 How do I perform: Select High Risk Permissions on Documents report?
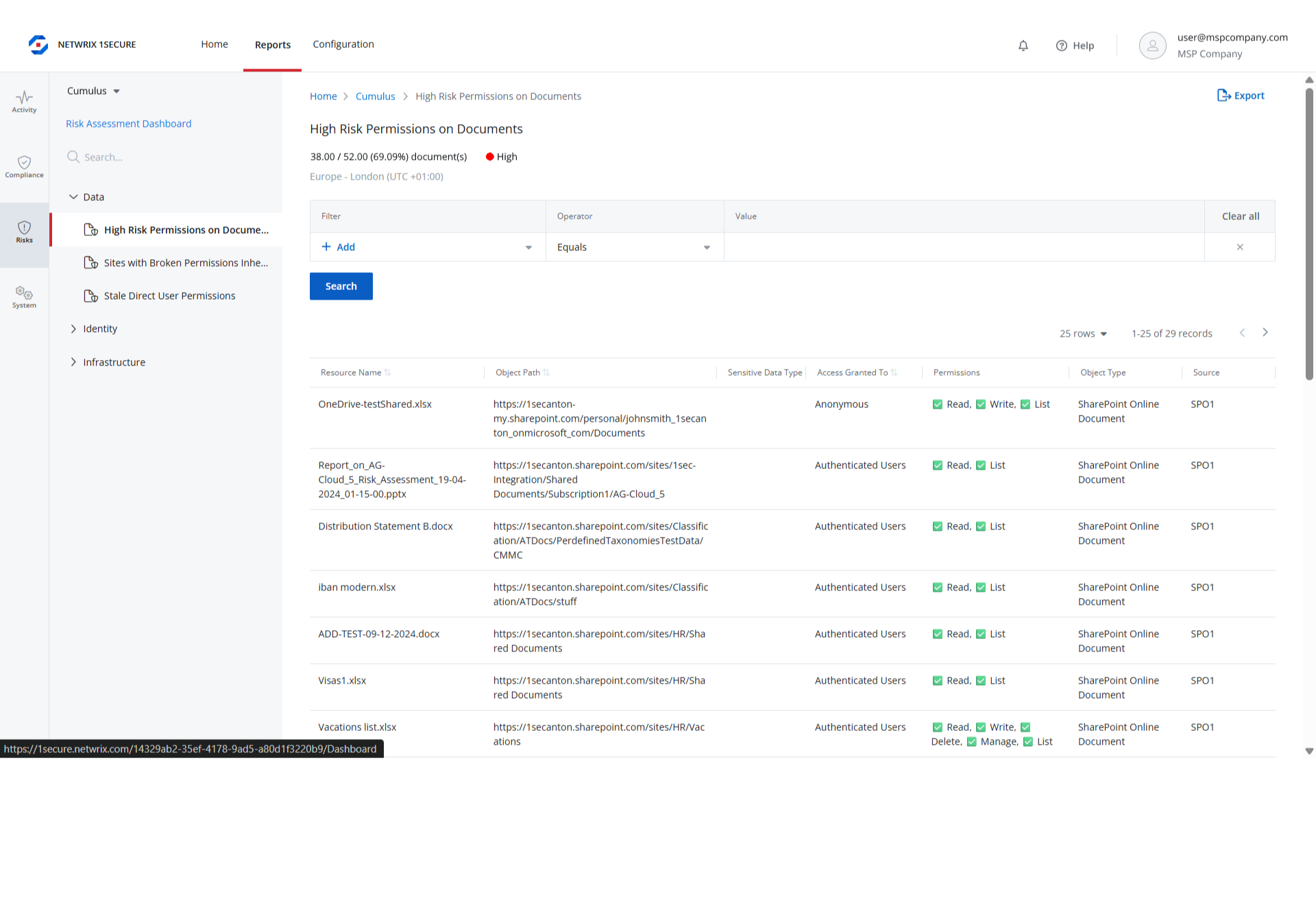[186, 230]
